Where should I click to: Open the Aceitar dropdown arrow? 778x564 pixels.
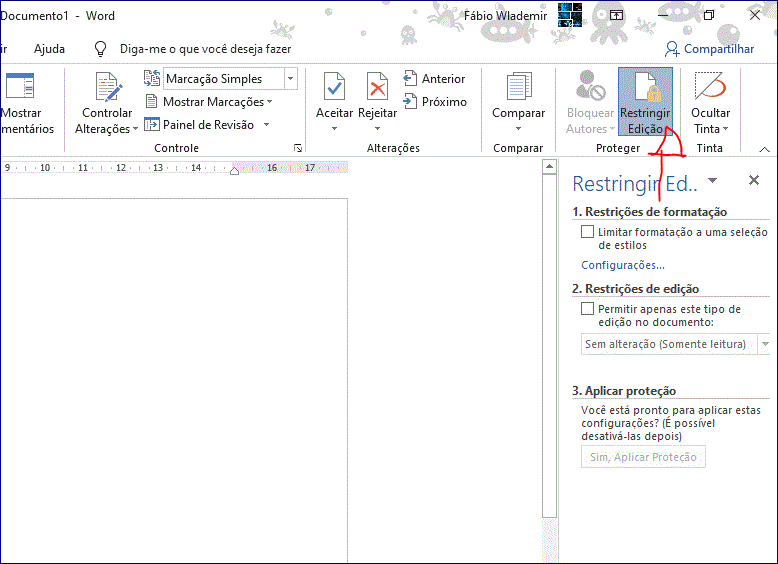(x=334, y=128)
